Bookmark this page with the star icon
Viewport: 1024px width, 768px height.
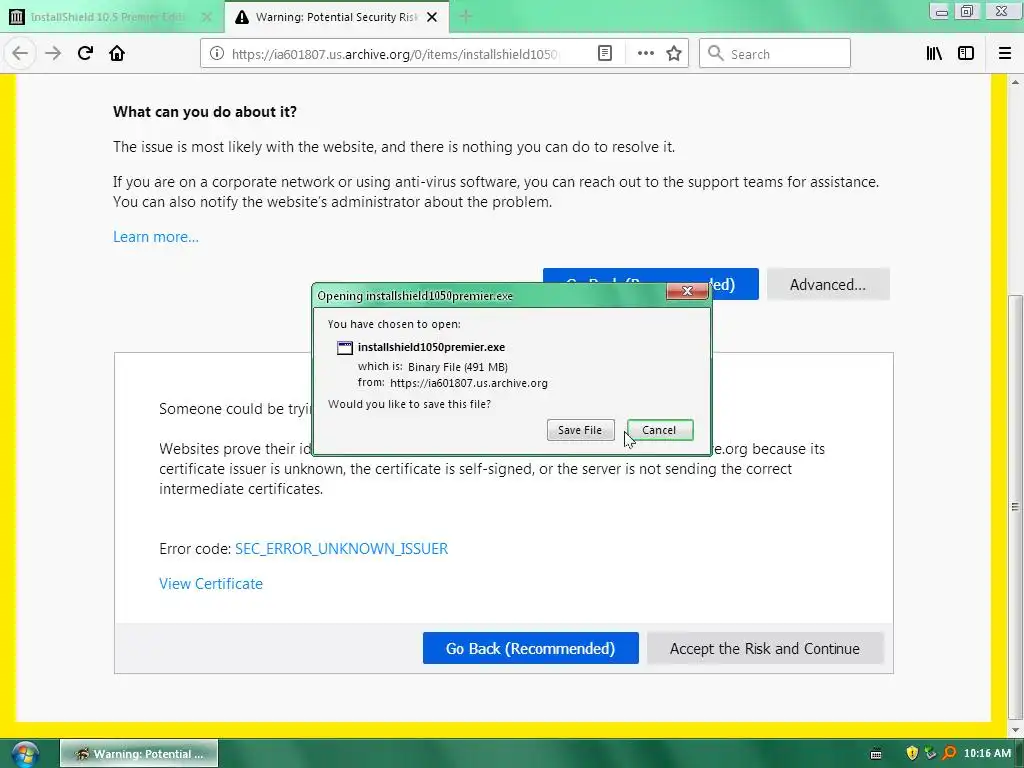pyautogui.click(x=674, y=54)
